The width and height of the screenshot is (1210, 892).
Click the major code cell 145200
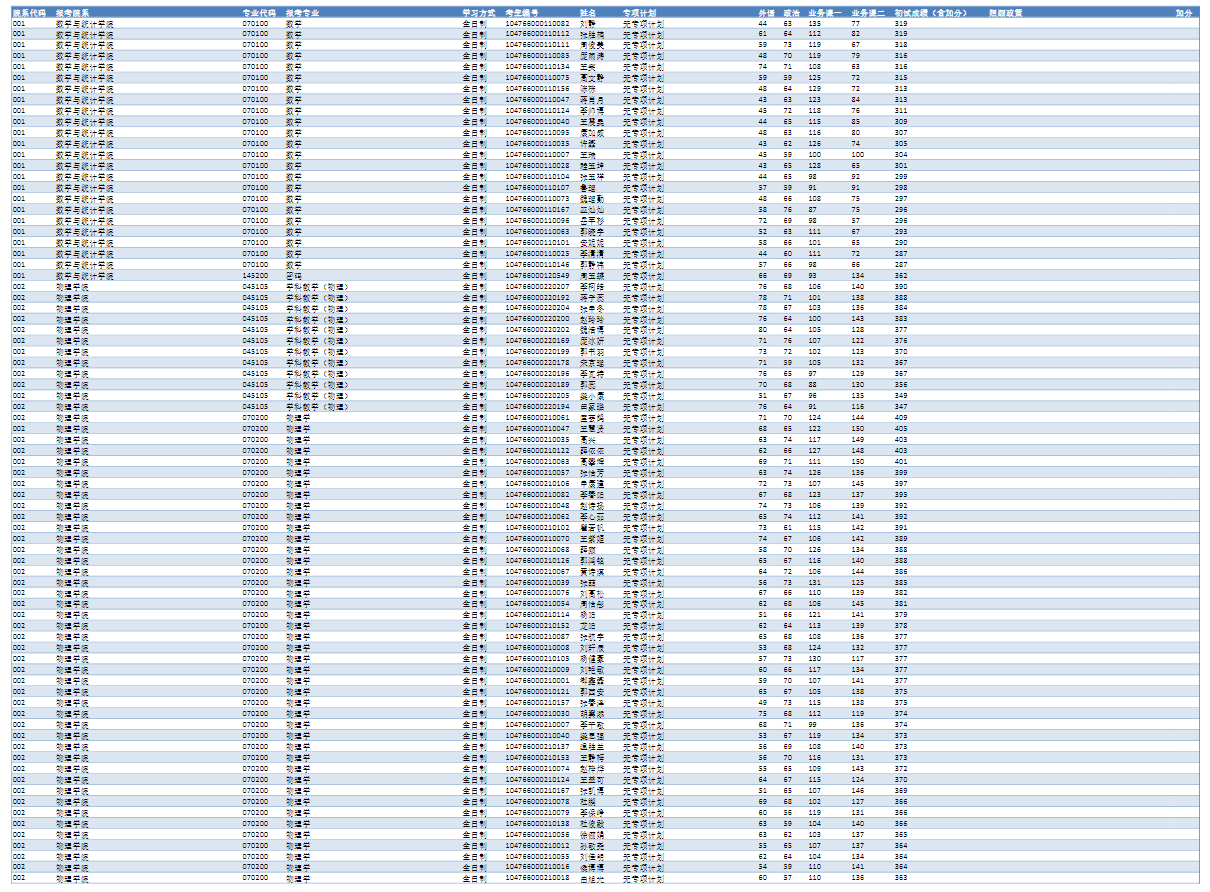[x=255, y=276]
